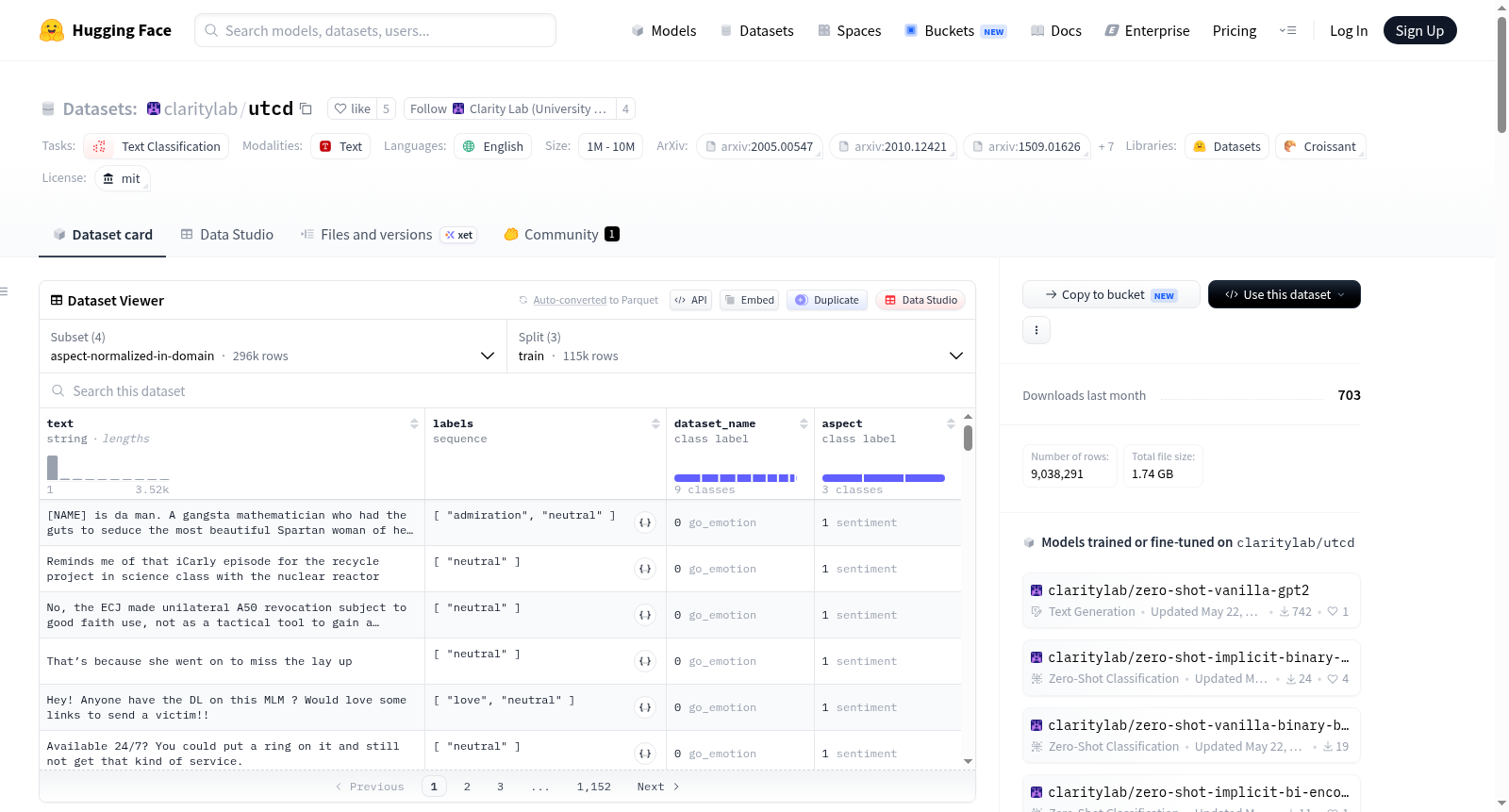
Task: Follow Clarity Lab organization
Action: coord(509,108)
